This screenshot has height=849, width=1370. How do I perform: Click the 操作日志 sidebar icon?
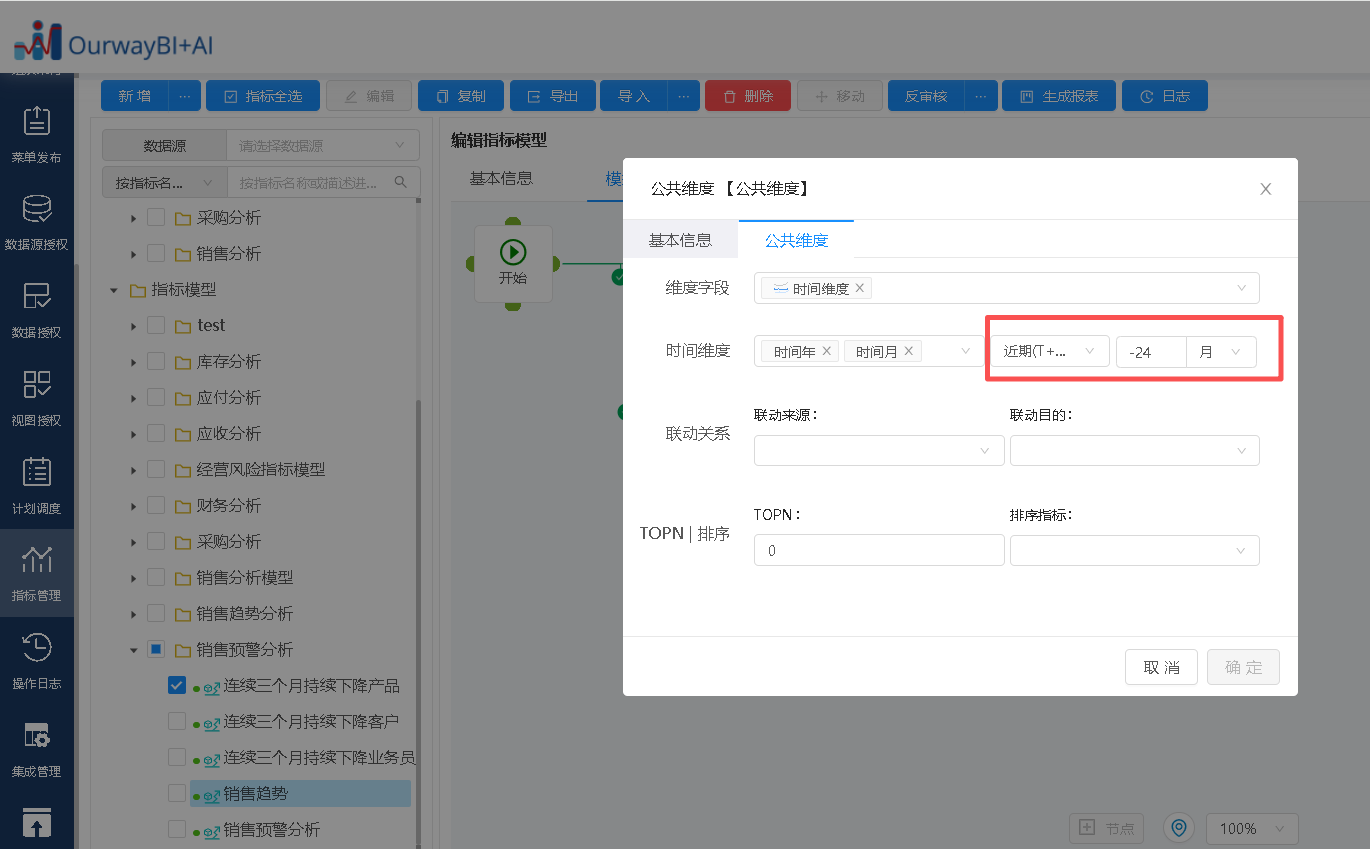click(x=37, y=660)
